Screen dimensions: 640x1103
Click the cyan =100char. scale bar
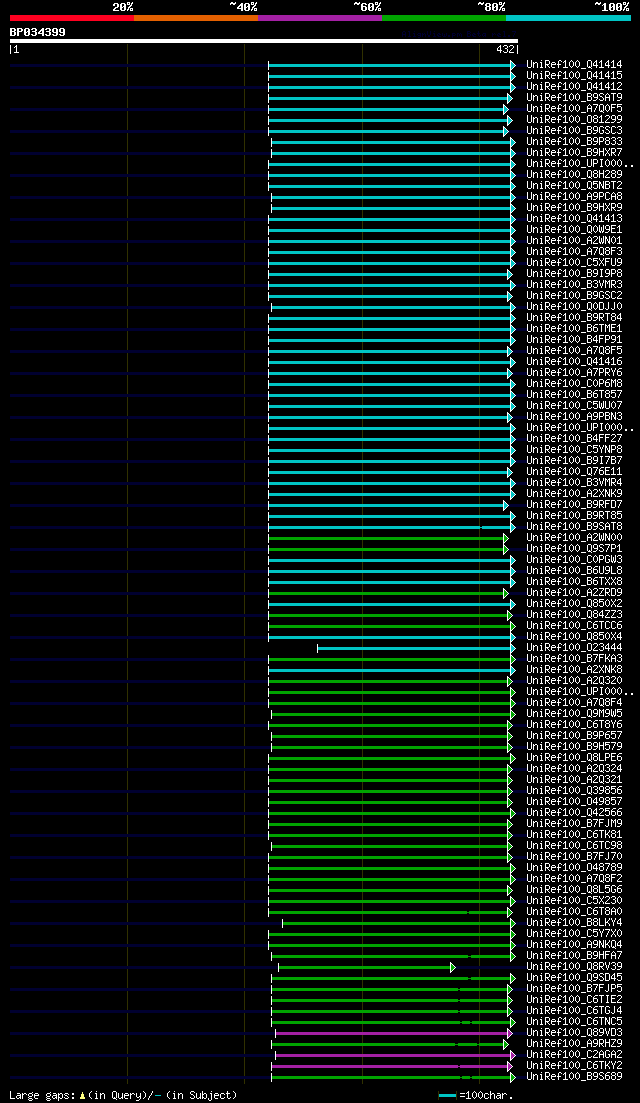coord(447,1096)
